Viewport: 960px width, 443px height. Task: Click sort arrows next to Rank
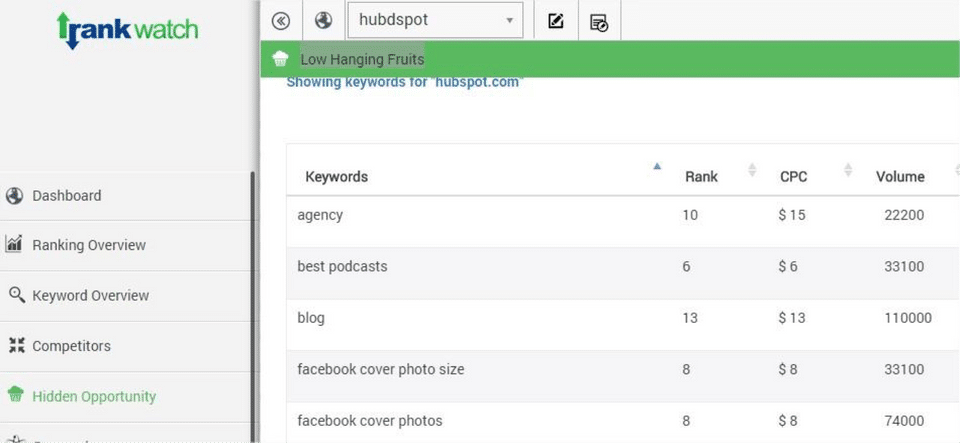pos(752,171)
